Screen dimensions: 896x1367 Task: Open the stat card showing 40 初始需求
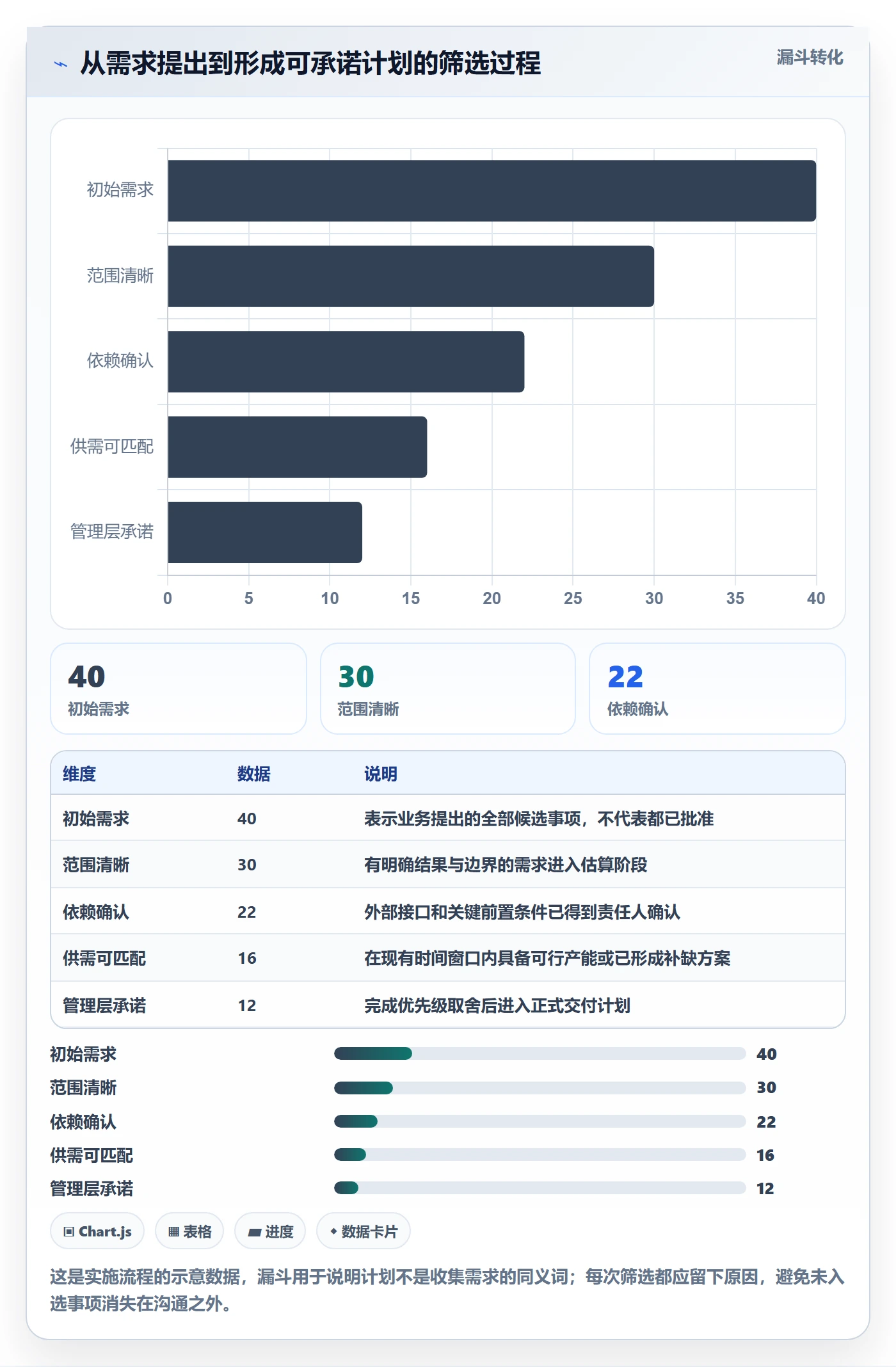[x=179, y=689]
